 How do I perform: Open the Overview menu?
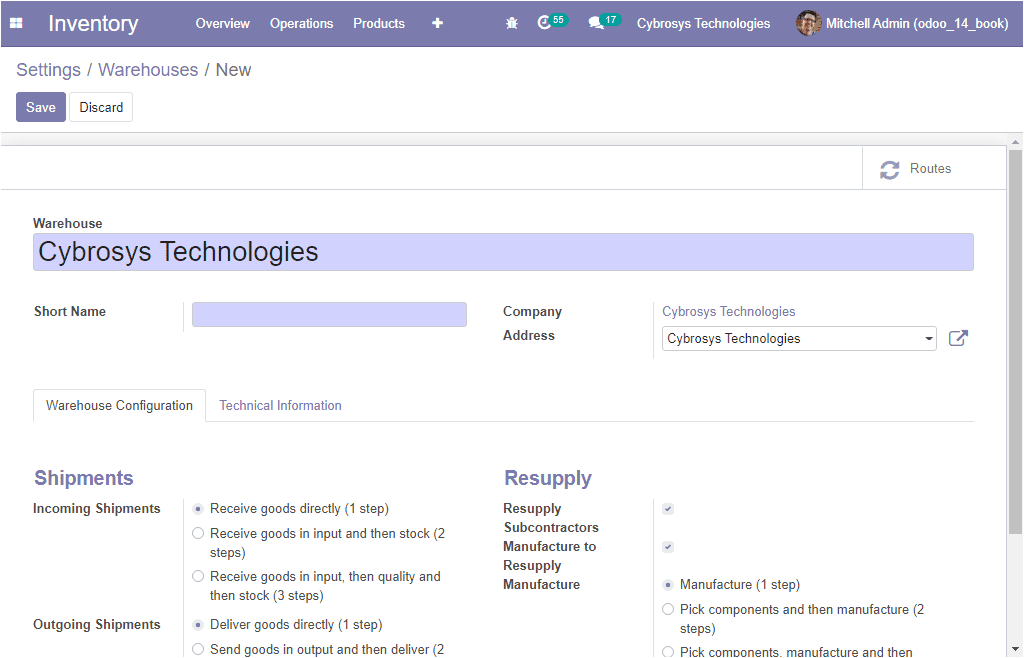(x=223, y=24)
